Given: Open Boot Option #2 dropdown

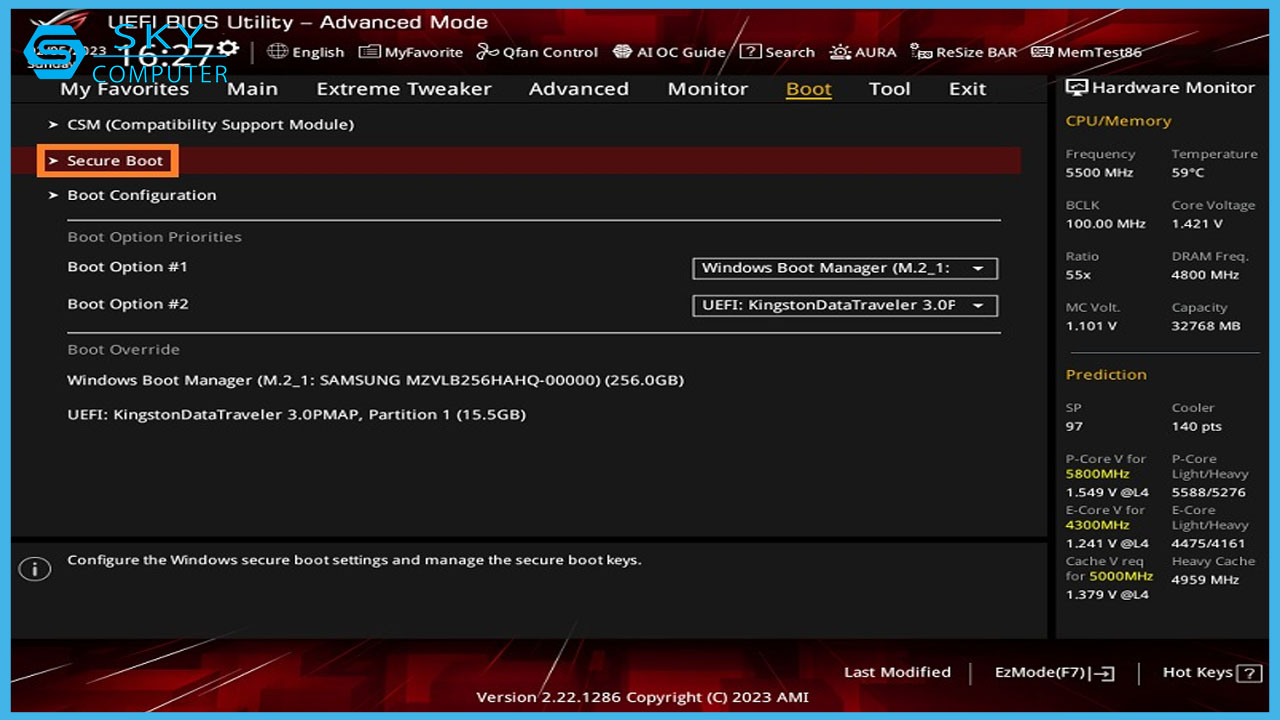Looking at the screenshot, I should click(x=845, y=305).
